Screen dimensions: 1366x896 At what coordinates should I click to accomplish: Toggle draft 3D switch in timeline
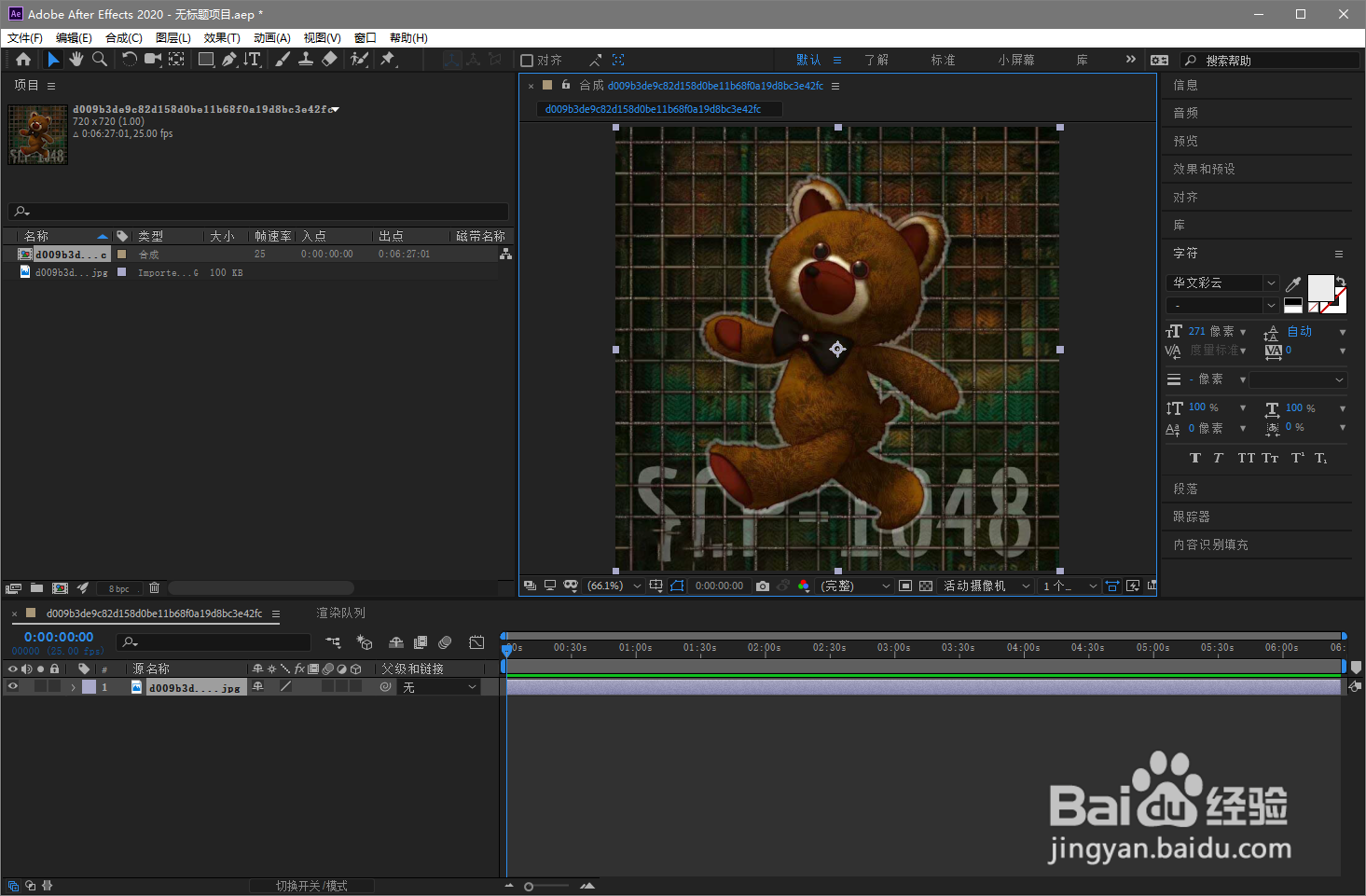(x=365, y=642)
